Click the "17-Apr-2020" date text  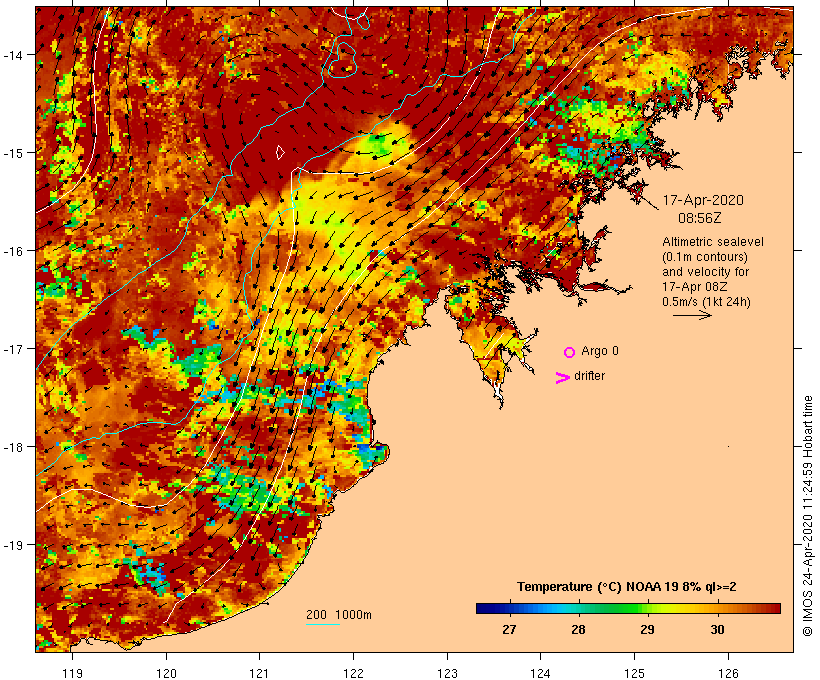[x=703, y=200]
